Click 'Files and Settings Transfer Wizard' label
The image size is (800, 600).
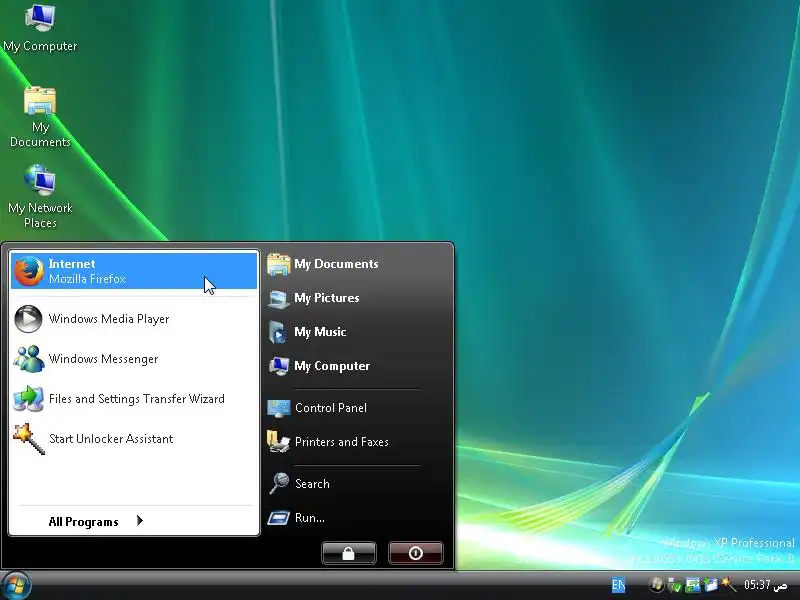click(136, 398)
